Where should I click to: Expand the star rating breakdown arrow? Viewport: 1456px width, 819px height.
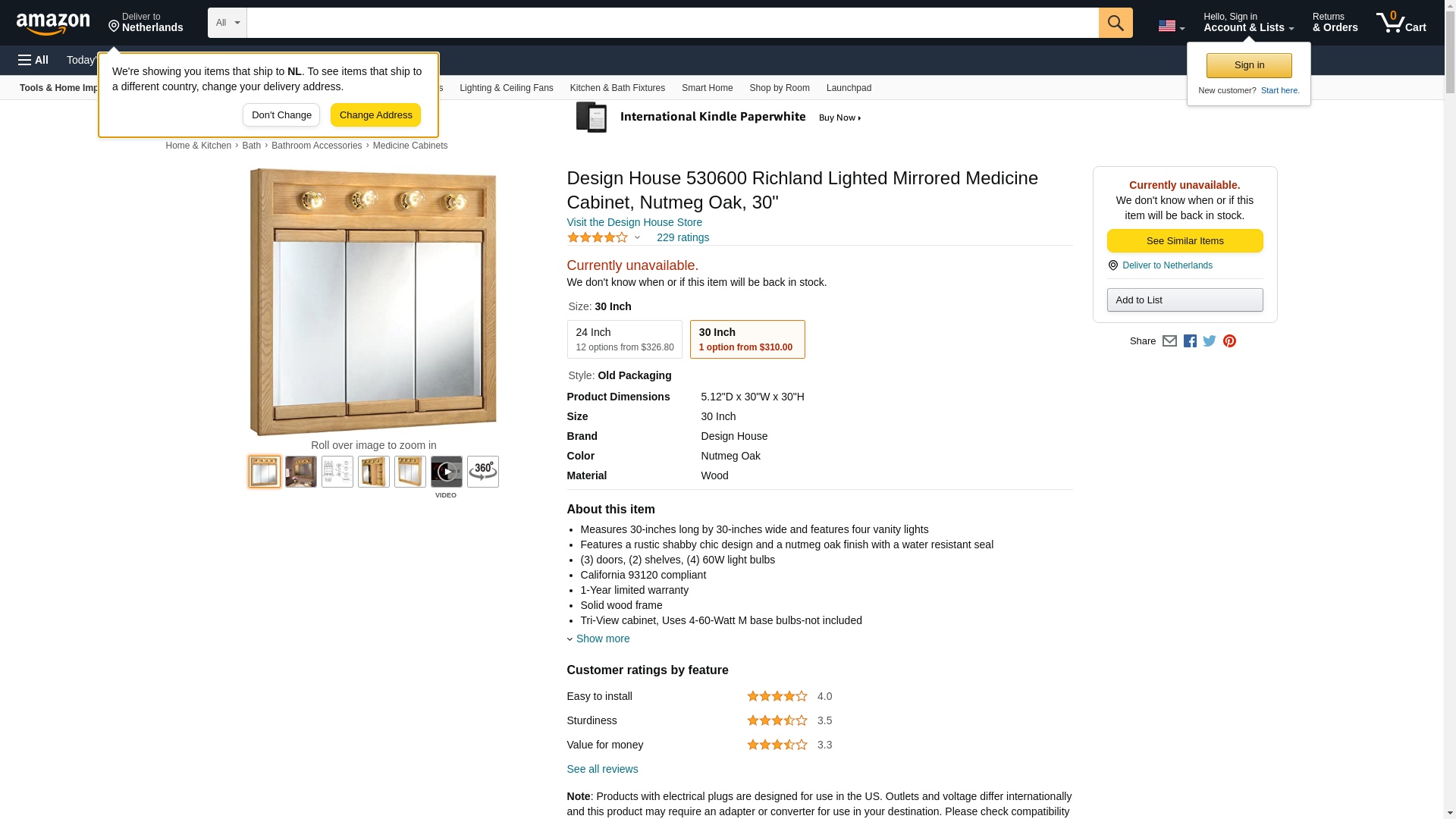pos(637,238)
